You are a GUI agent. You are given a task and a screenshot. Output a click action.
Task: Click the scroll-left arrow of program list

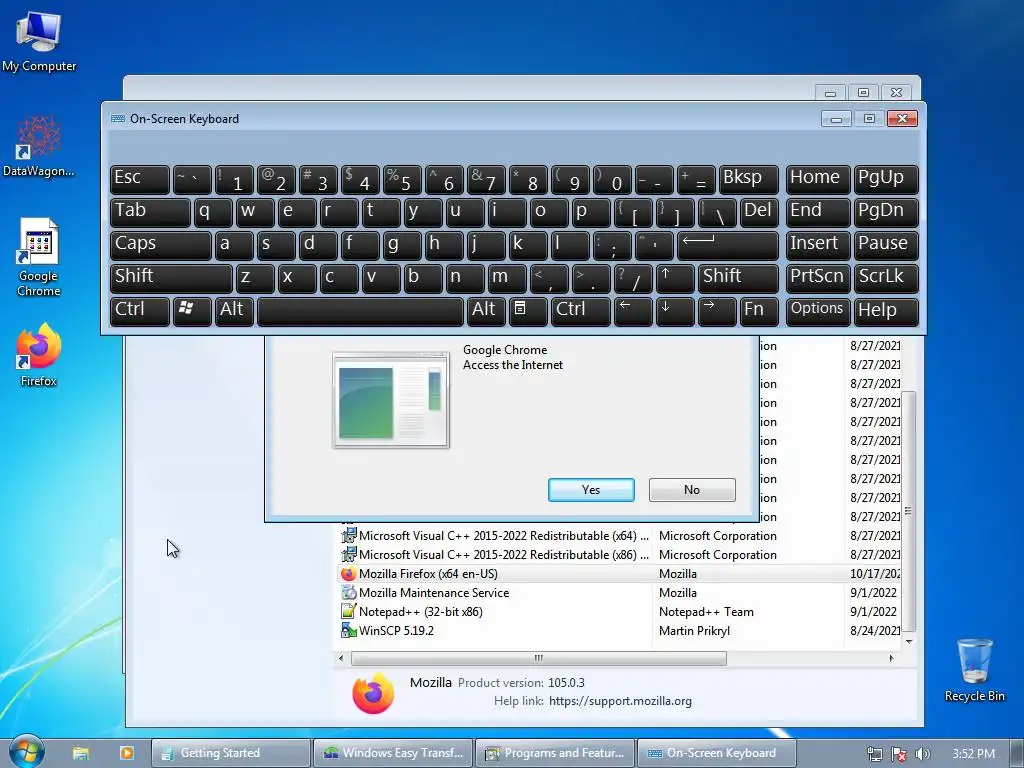coord(341,658)
